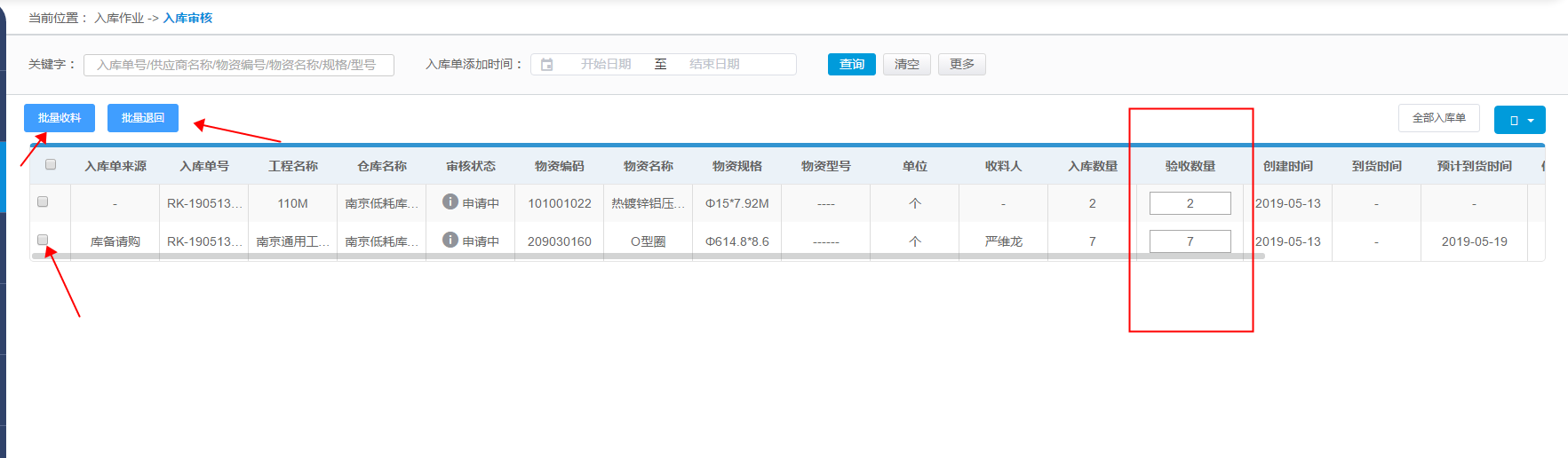1568x458 pixels.
Task: Click info icon in the O型圈 row
Action: tap(450, 241)
